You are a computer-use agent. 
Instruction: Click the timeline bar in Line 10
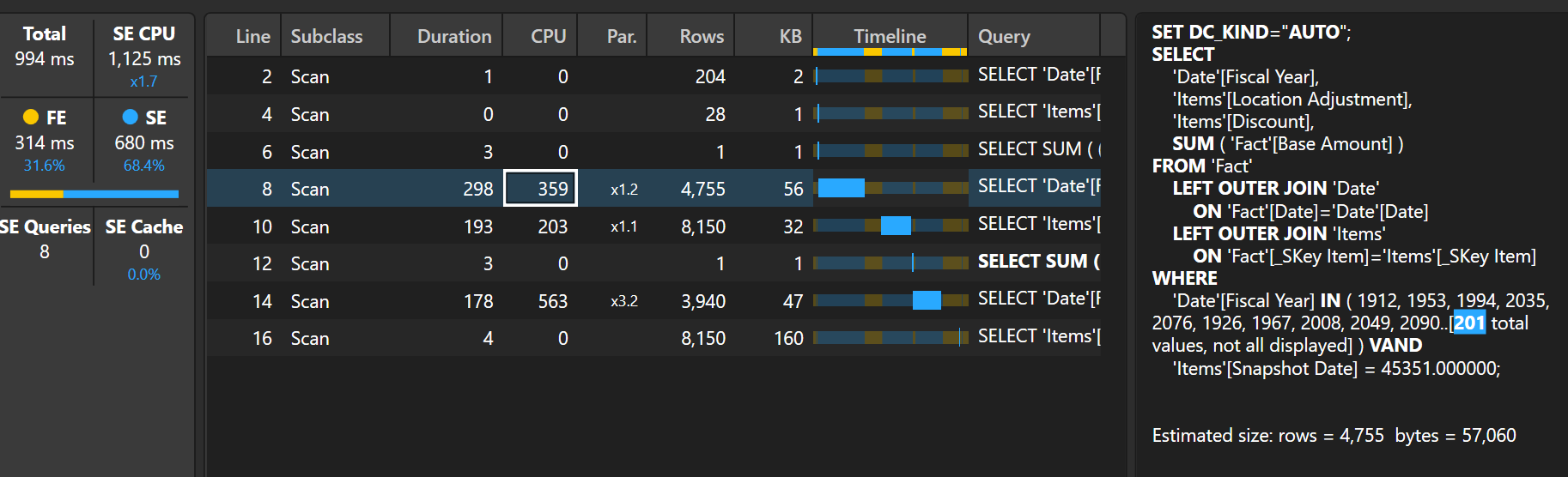pos(896,226)
